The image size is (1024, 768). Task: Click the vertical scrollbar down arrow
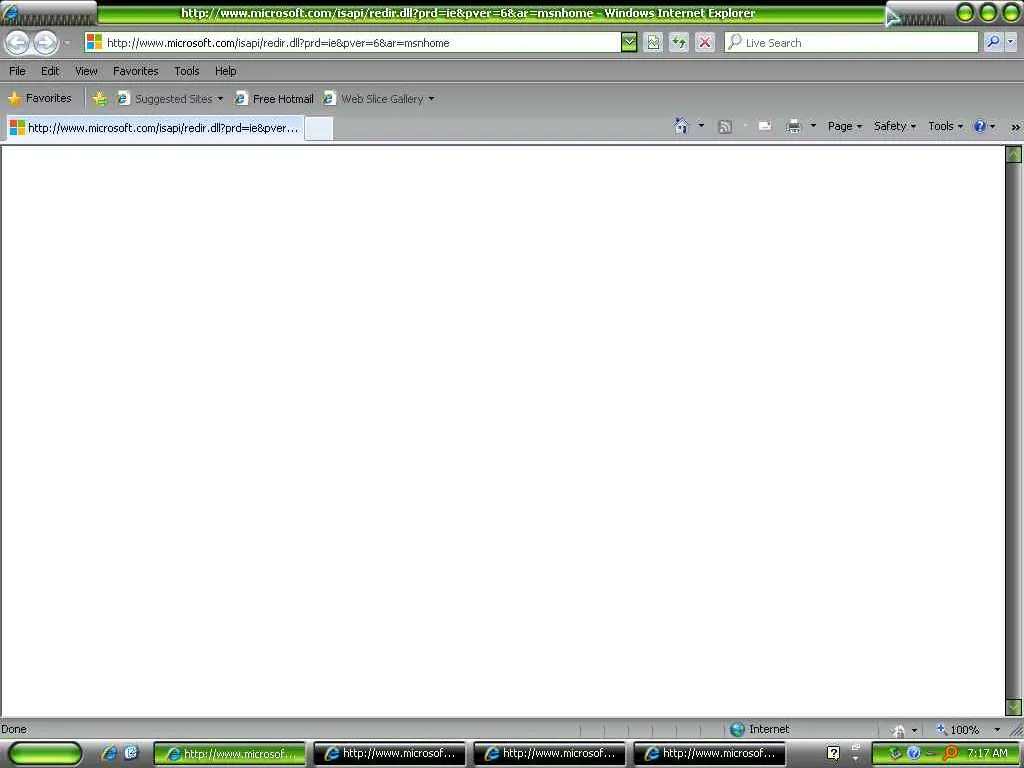pos(1014,707)
